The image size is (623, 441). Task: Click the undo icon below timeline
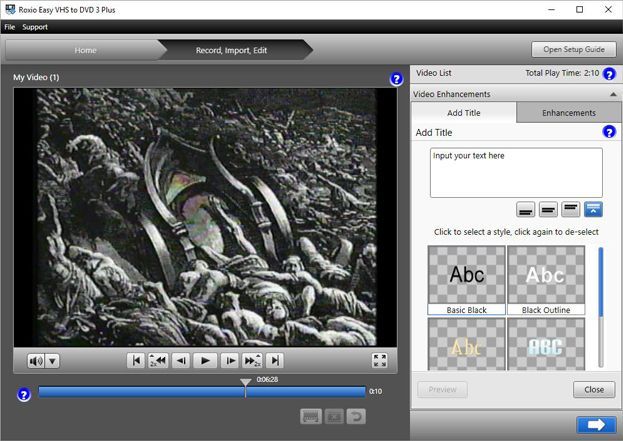pyautogui.click(x=356, y=416)
